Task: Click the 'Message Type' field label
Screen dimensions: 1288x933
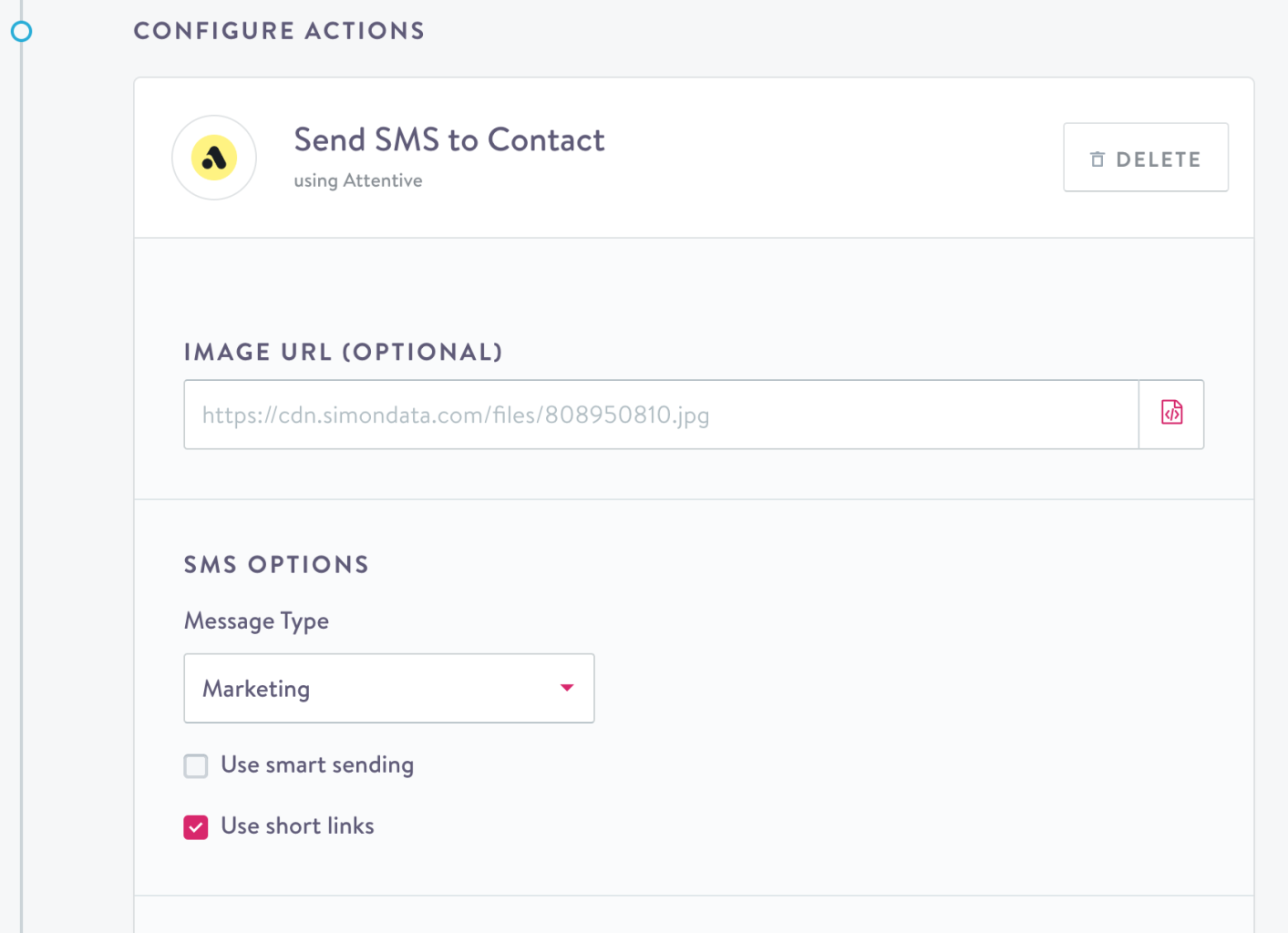Action: pyautogui.click(x=256, y=621)
